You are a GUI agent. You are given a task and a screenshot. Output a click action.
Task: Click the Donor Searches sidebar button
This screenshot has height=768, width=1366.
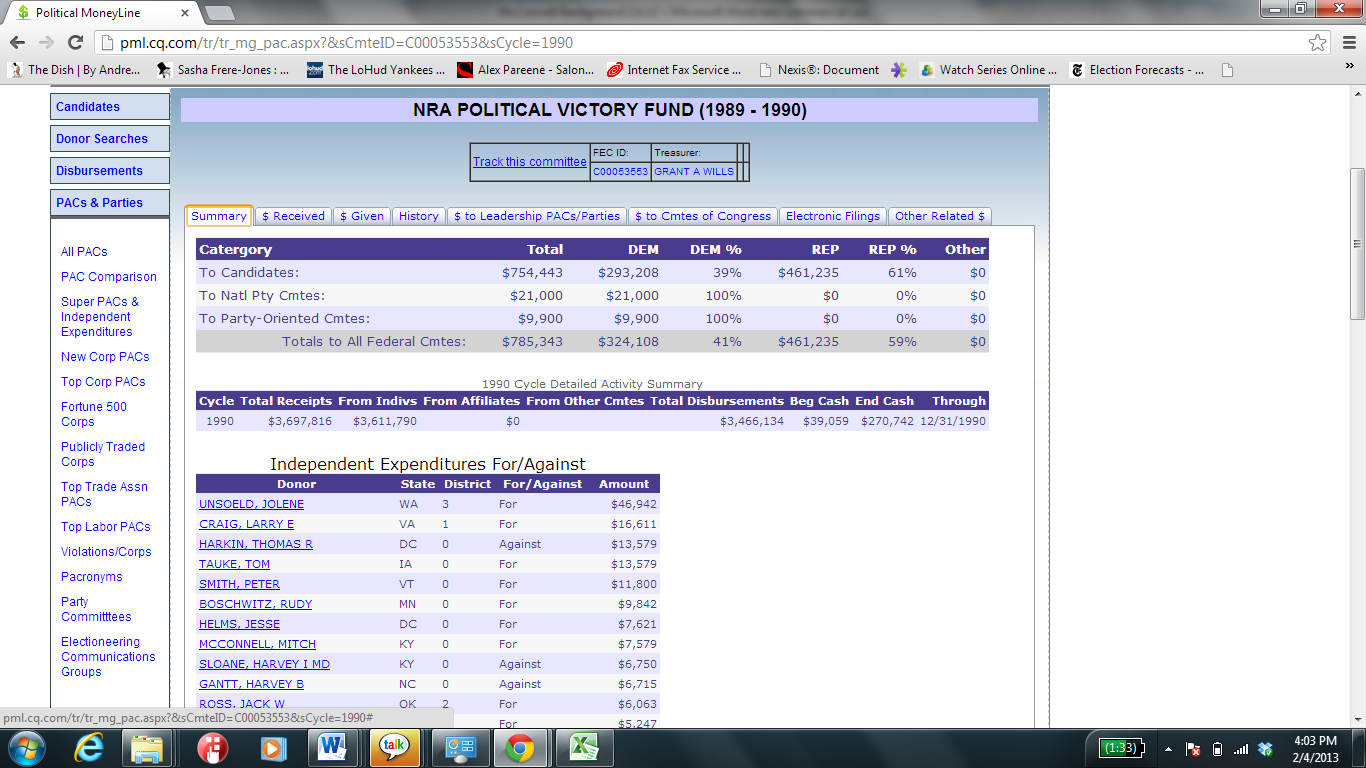[110, 139]
